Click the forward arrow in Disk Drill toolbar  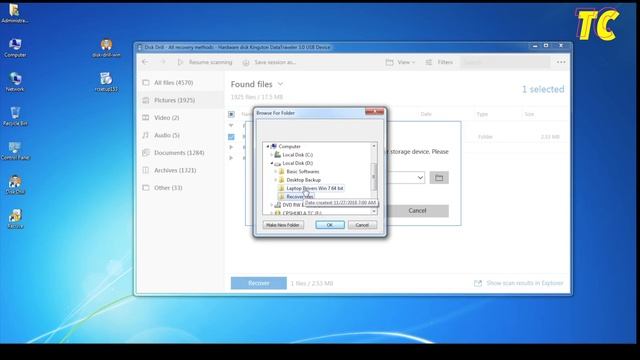click(164, 62)
